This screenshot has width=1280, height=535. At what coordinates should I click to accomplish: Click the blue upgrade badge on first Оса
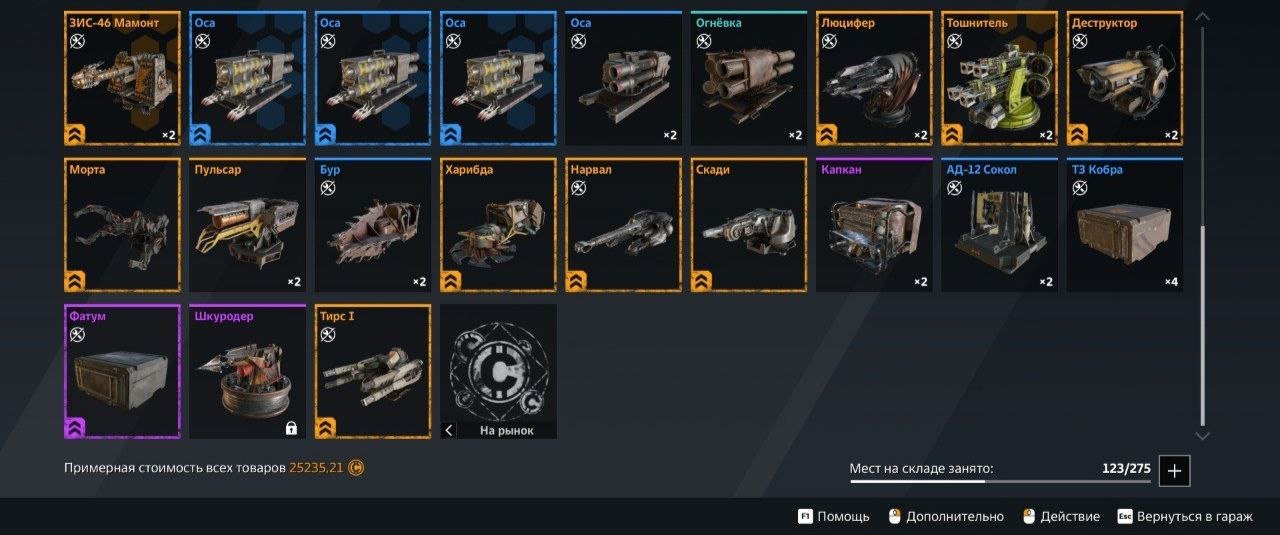[x=201, y=134]
